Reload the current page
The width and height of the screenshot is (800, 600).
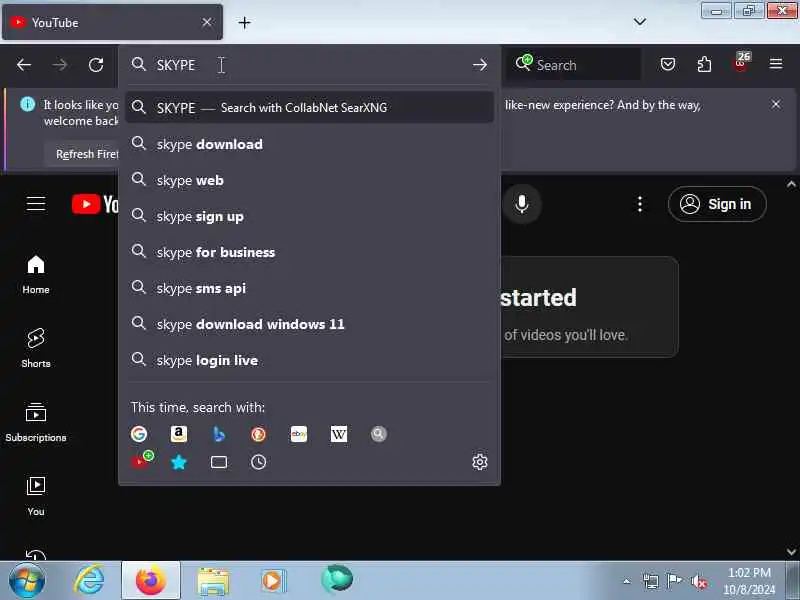point(96,65)
